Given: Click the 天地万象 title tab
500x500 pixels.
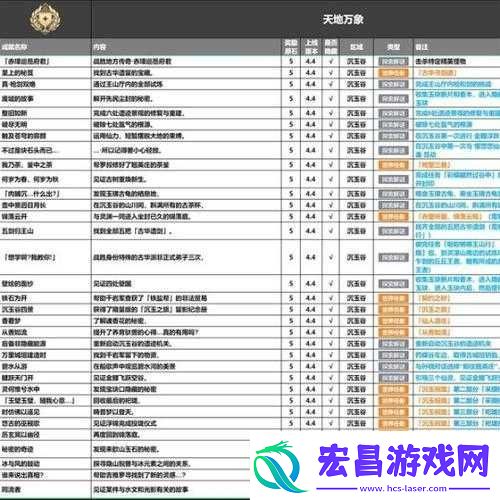Looking at the screenshot, I should click(x=343, y=19).
